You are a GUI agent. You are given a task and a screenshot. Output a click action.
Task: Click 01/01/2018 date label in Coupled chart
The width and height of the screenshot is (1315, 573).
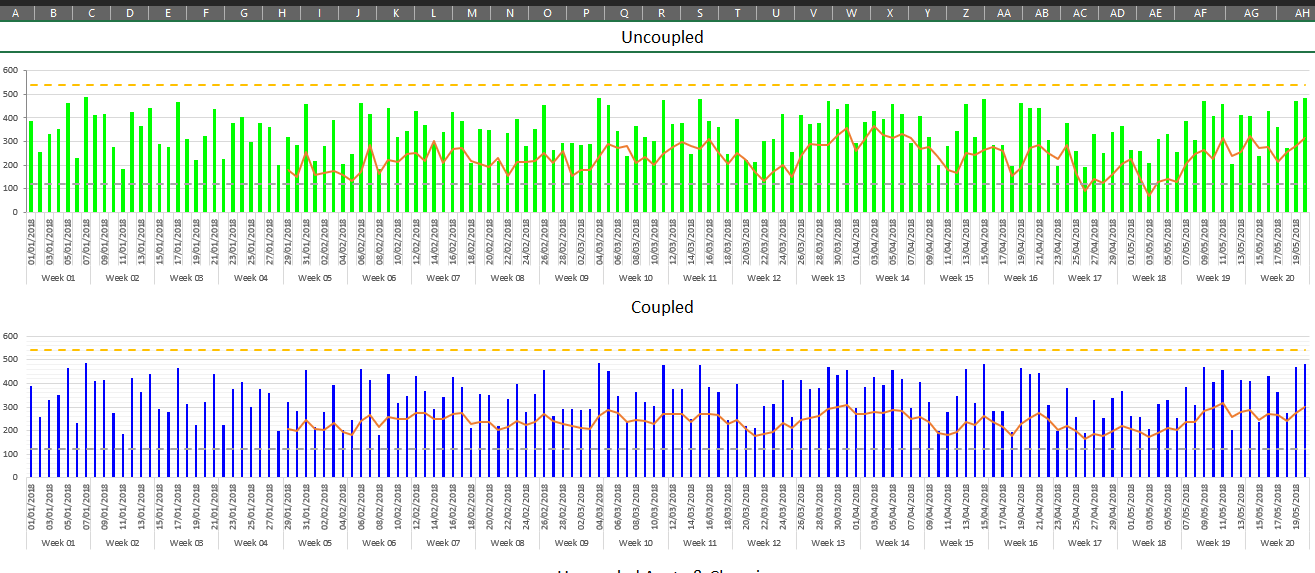click(32, 508)
